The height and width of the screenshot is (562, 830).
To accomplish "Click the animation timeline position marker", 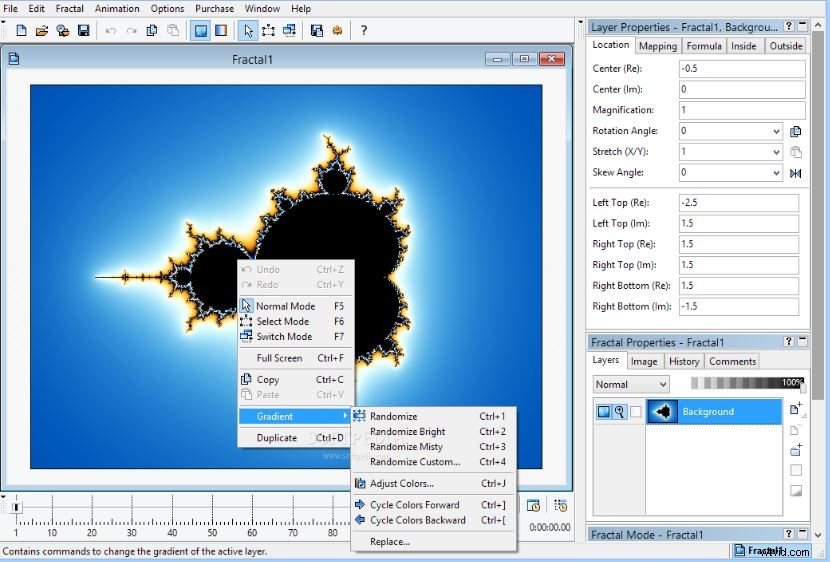I will [x=16, y=507].
